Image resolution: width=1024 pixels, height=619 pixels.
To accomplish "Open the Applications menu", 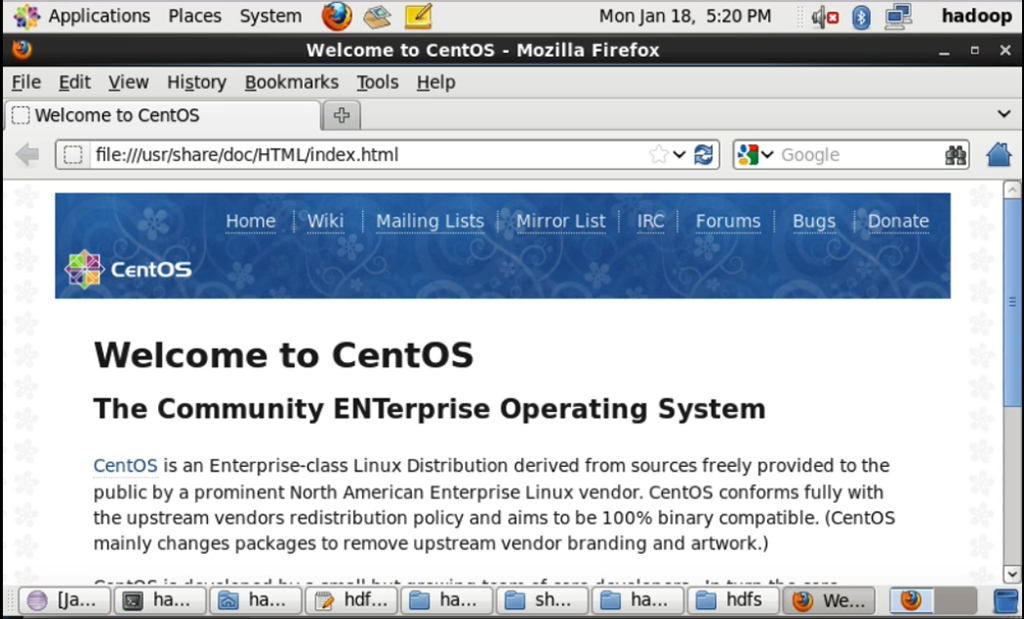I will click(x=83, y=16).
